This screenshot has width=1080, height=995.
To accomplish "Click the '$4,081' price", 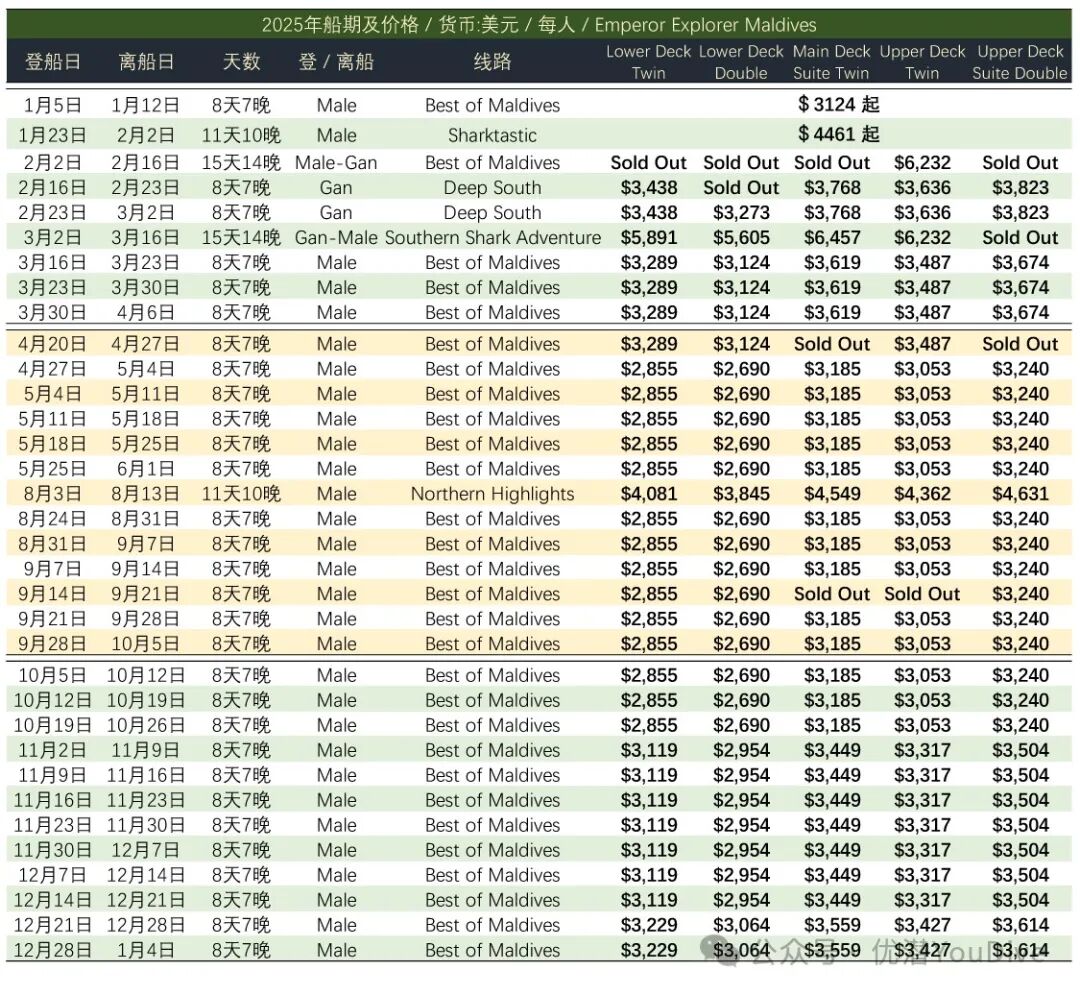I will 649,494.
